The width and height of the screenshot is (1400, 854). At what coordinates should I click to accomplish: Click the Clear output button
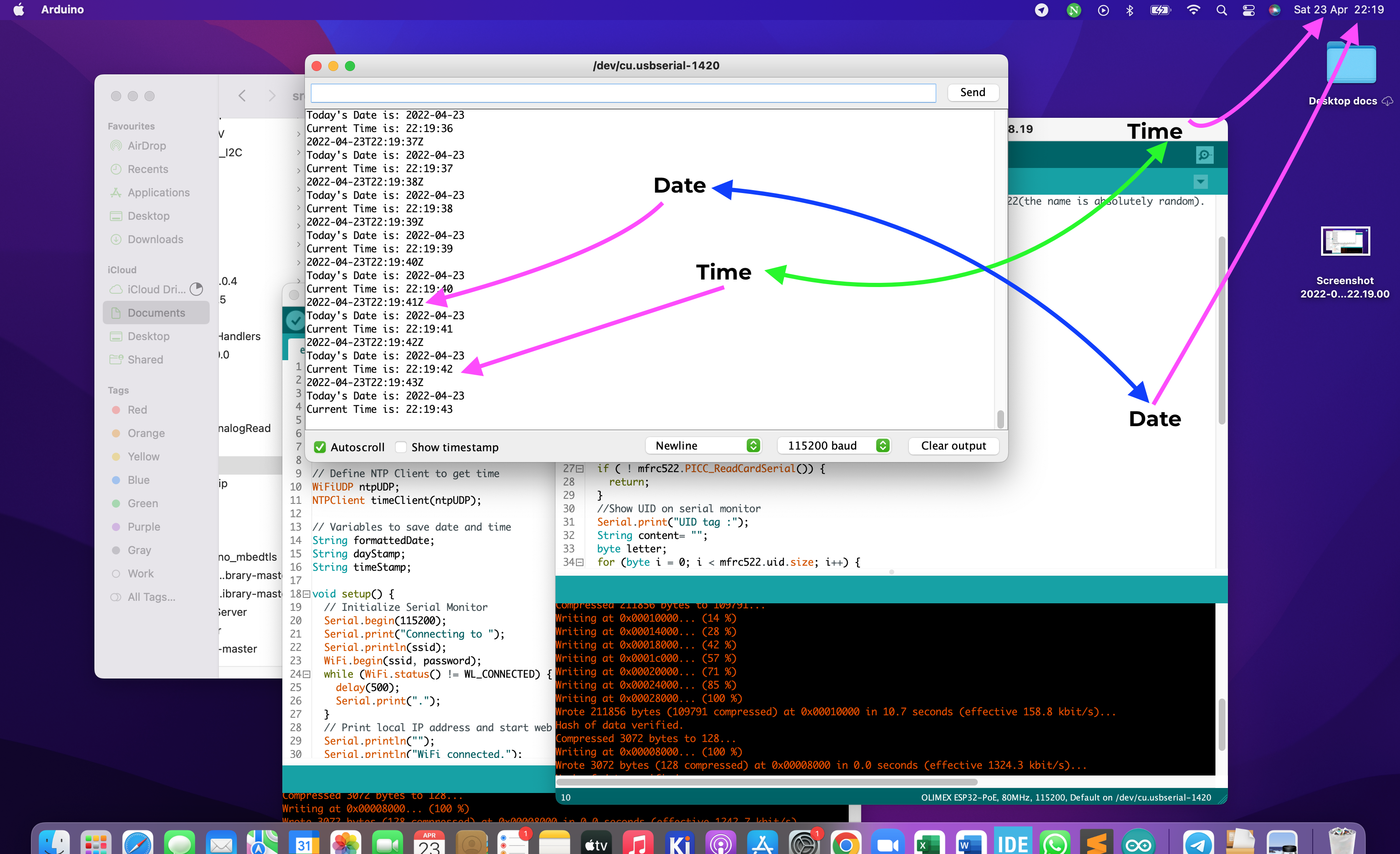point(954,445)
